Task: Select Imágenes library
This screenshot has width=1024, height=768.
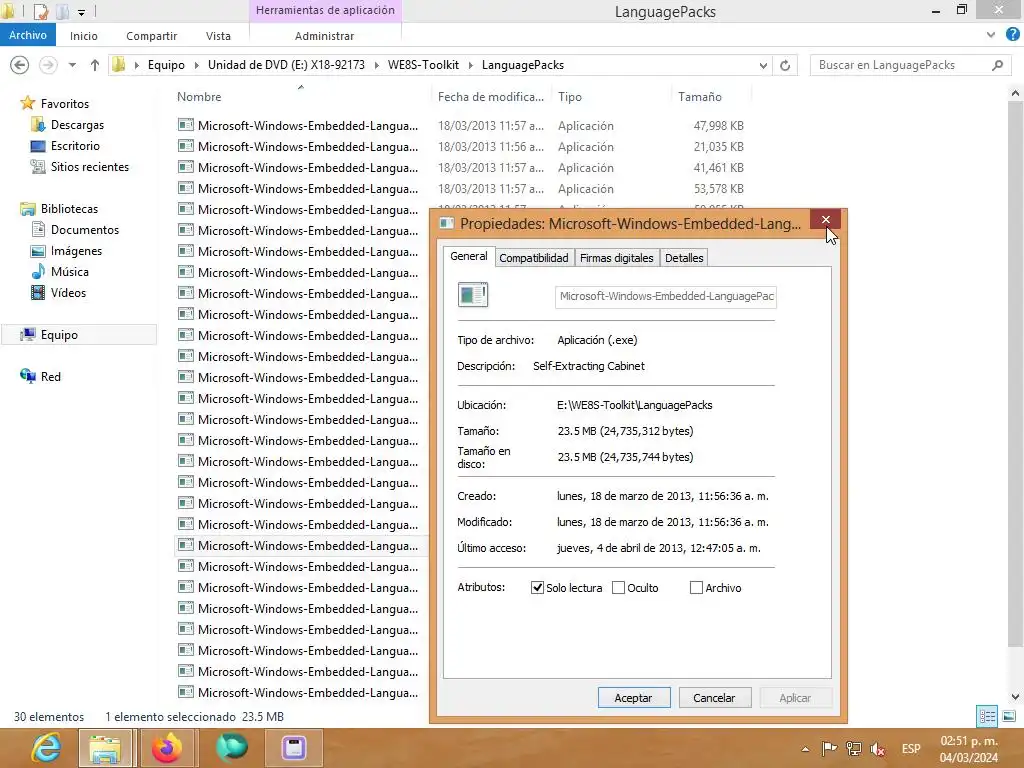Action: point(76,251)
